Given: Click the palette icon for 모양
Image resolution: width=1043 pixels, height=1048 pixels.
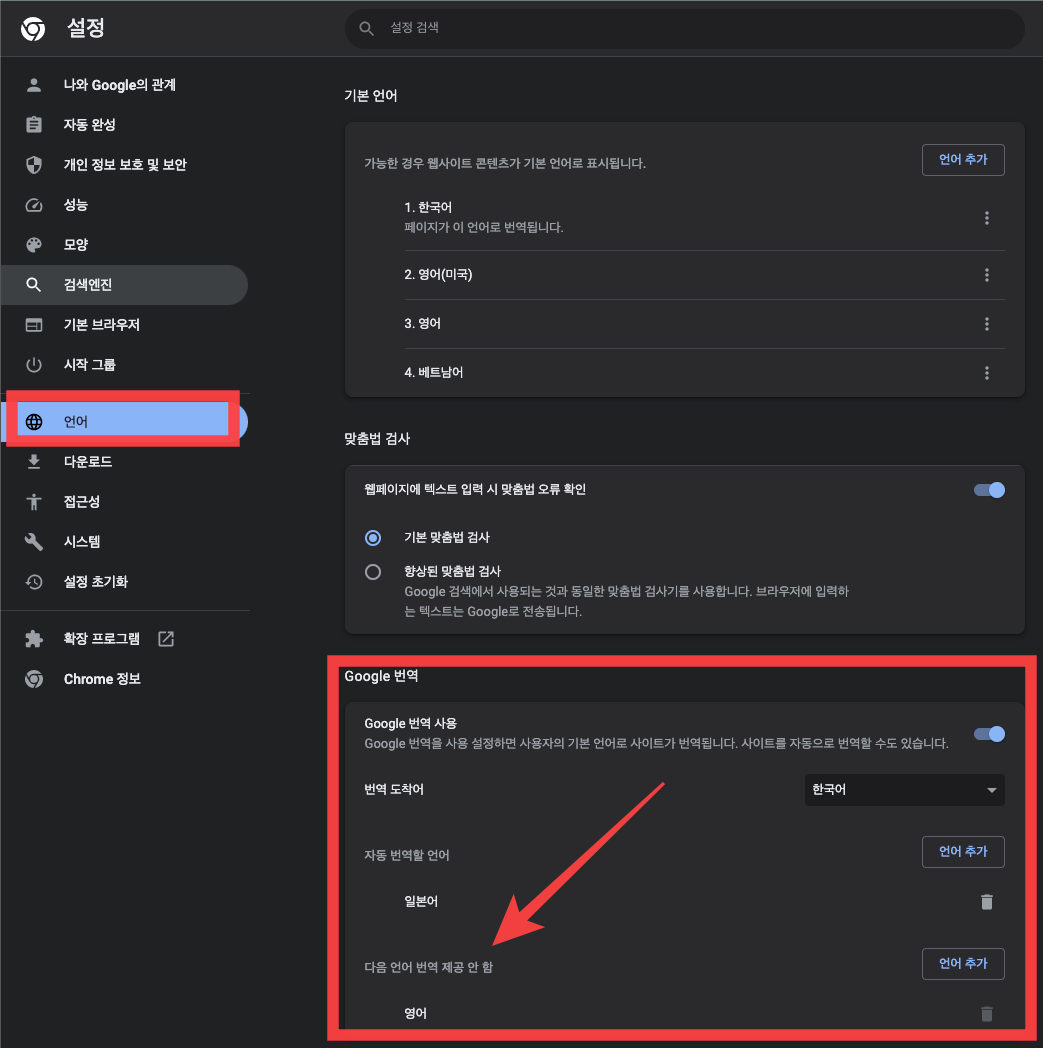Looking at the screenshot, I should pyautogui.click(x=33, y=245).
